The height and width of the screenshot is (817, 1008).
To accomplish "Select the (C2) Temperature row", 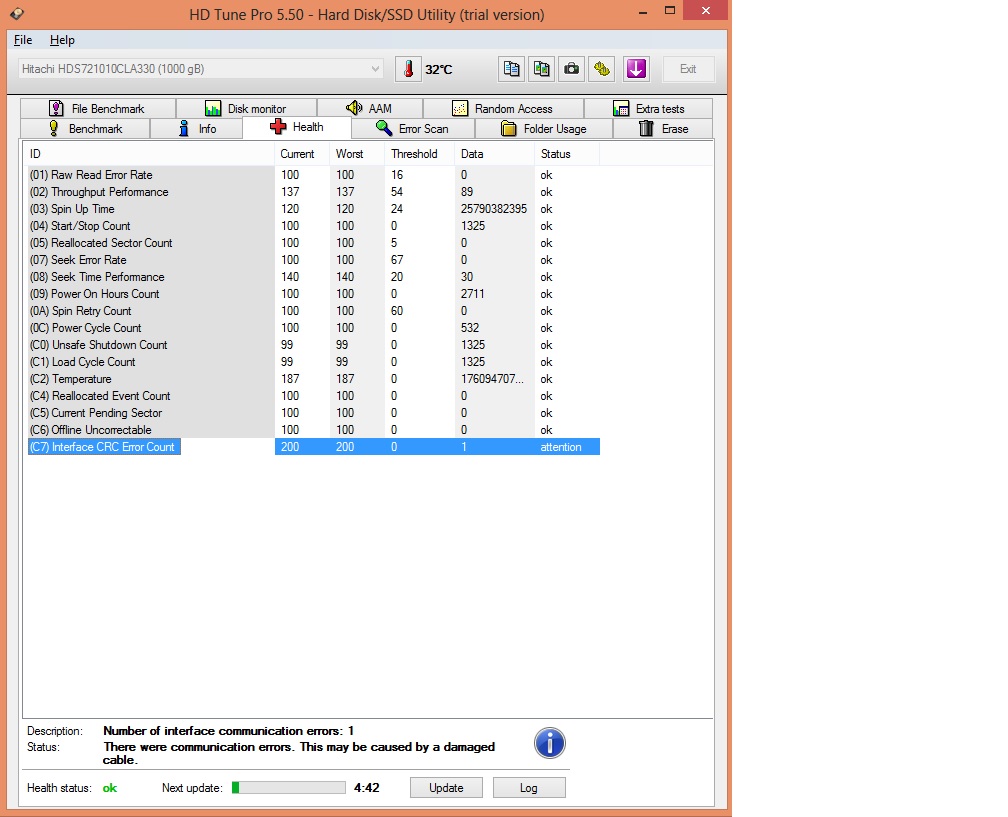I will point(314,379).
